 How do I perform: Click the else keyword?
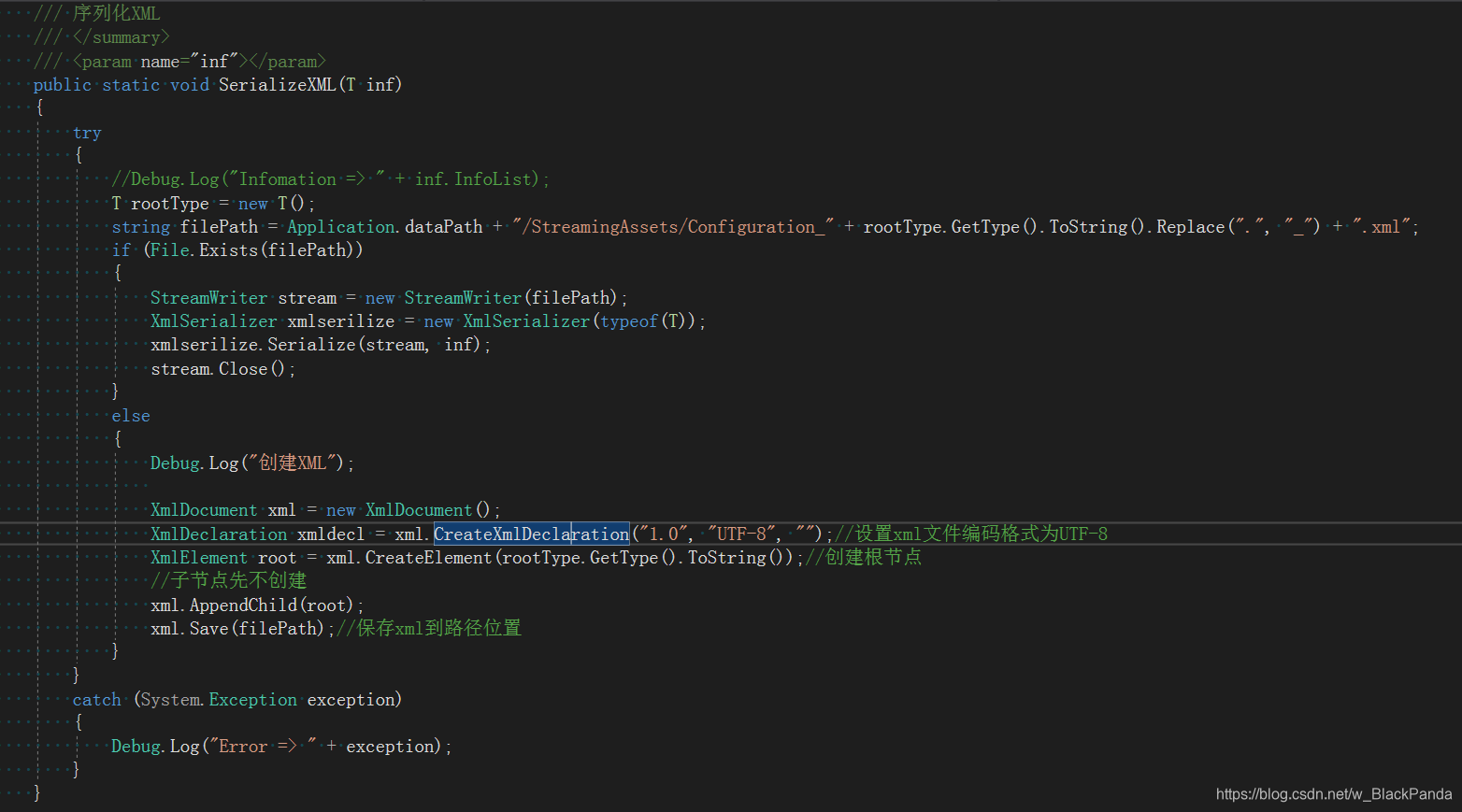click(130, 415)
